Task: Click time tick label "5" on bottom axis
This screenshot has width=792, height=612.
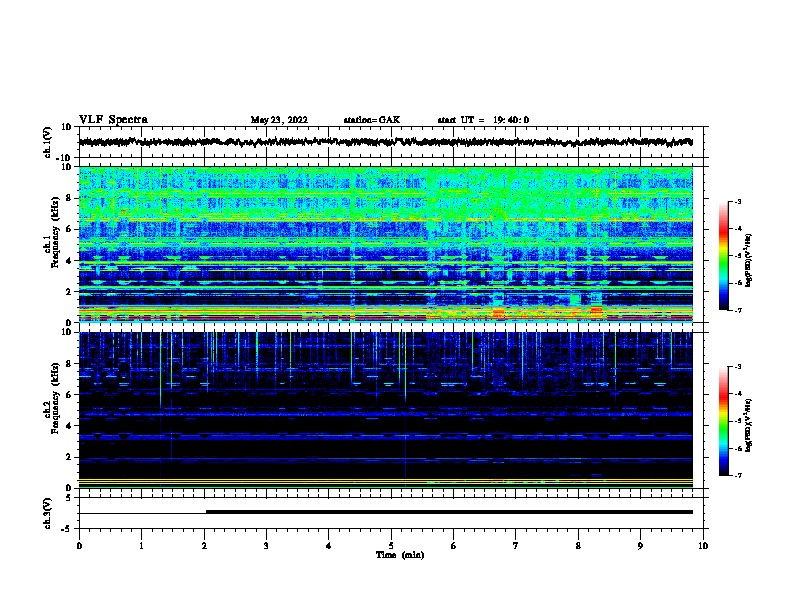Action: tap(391, 546)
